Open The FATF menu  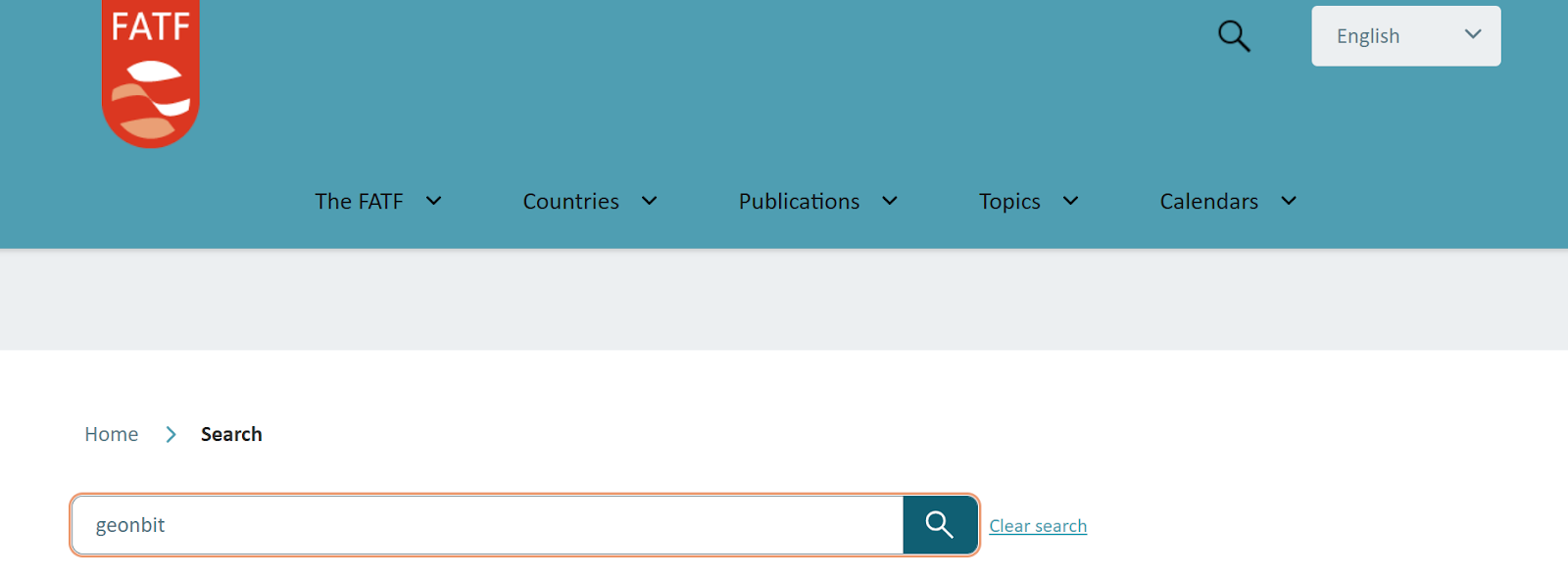pos(359,201)
